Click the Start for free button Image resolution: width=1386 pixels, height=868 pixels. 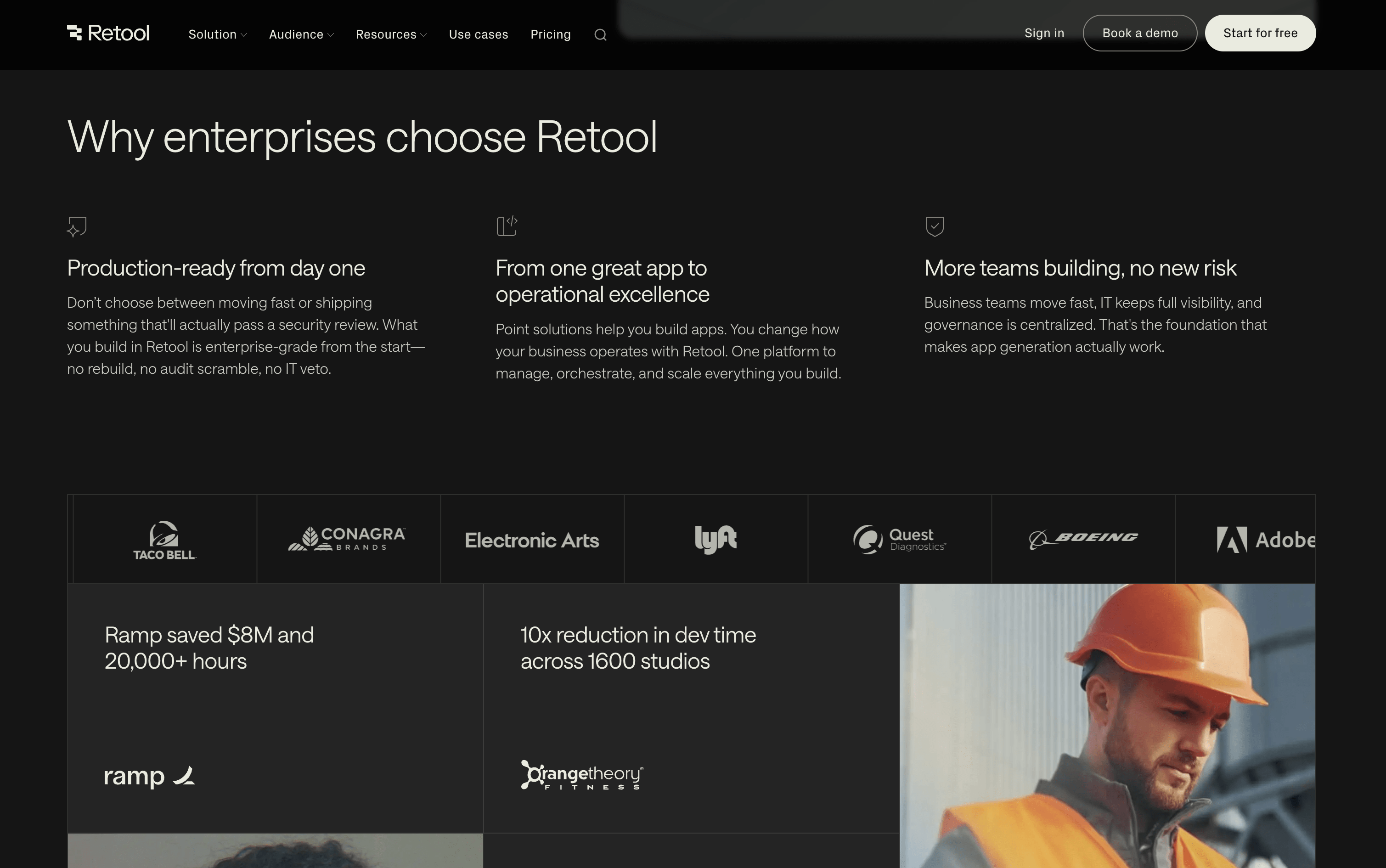(x=1260, y=33)
